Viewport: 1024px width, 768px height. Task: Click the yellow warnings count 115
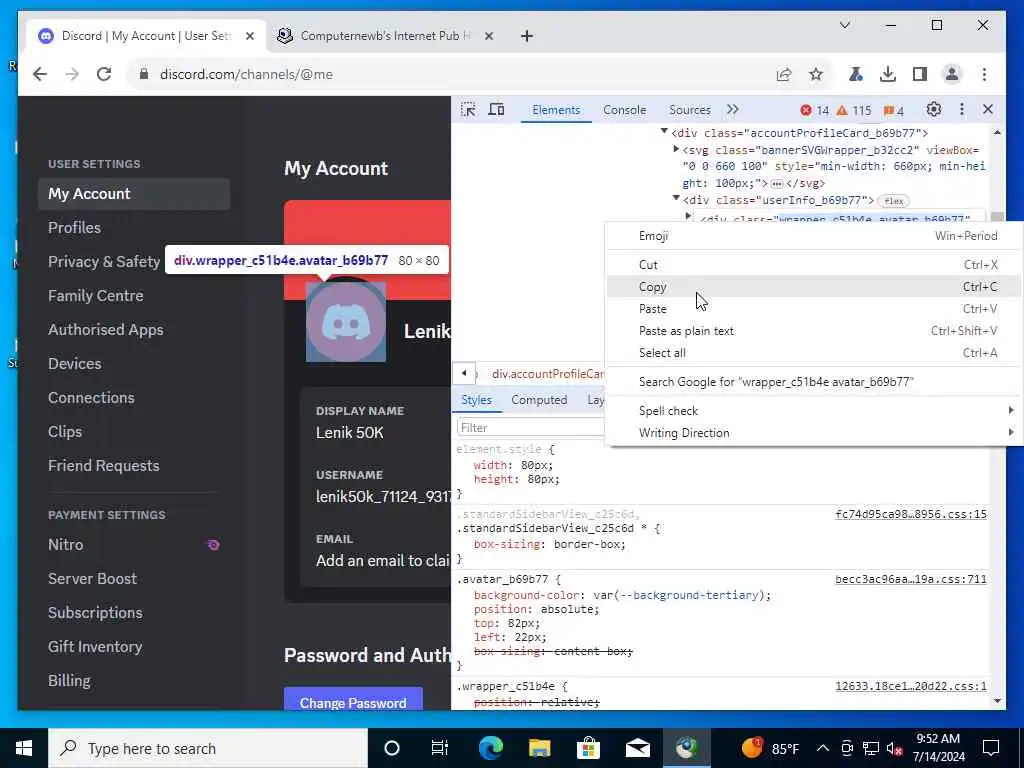[x=854, y=110]
